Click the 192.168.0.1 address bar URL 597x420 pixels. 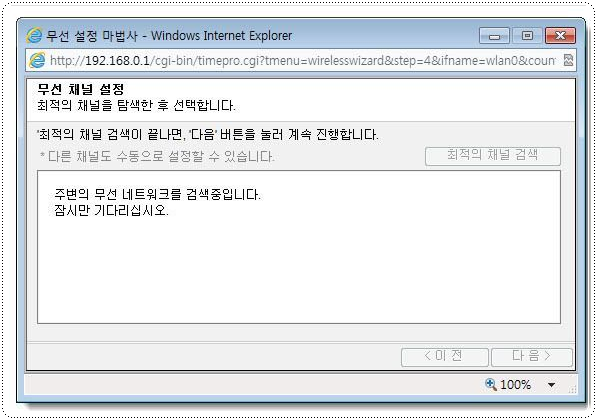[x=302, y=61]
